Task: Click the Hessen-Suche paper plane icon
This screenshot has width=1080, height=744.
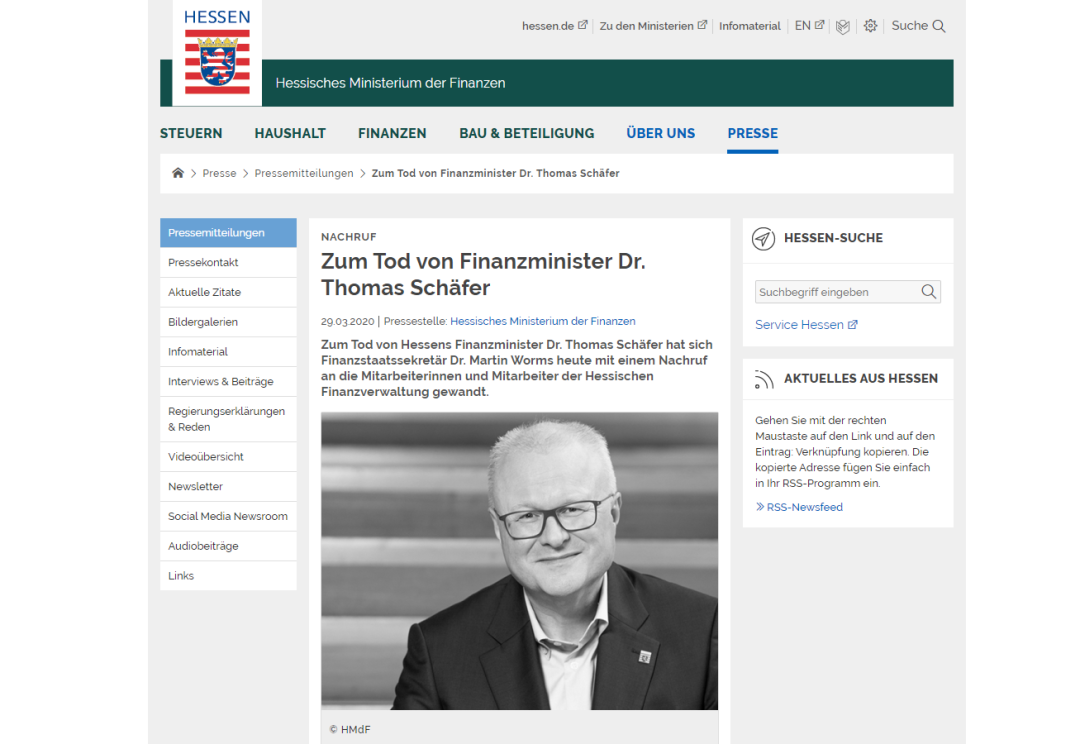Action: [763, 238]
